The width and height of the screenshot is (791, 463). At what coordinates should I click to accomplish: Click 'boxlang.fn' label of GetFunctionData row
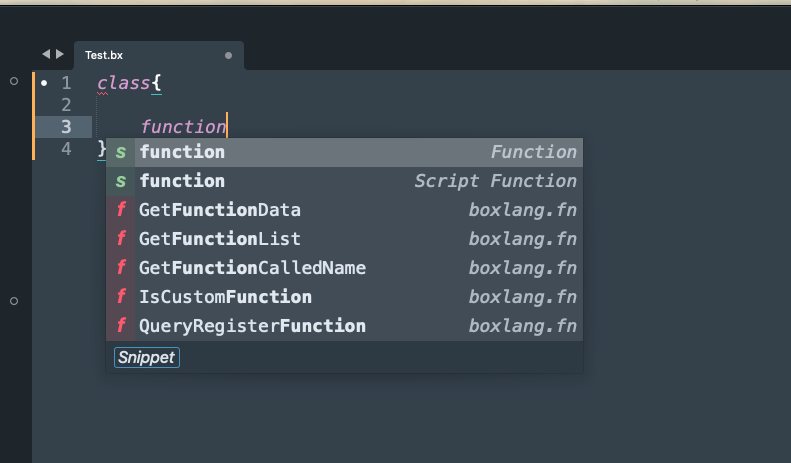click(523, 210)
